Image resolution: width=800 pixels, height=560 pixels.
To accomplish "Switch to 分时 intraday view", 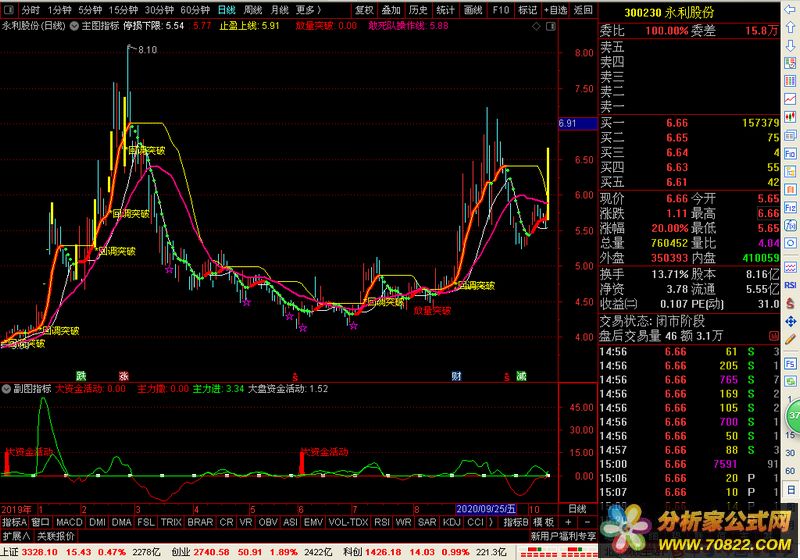I will coord(31,10).
